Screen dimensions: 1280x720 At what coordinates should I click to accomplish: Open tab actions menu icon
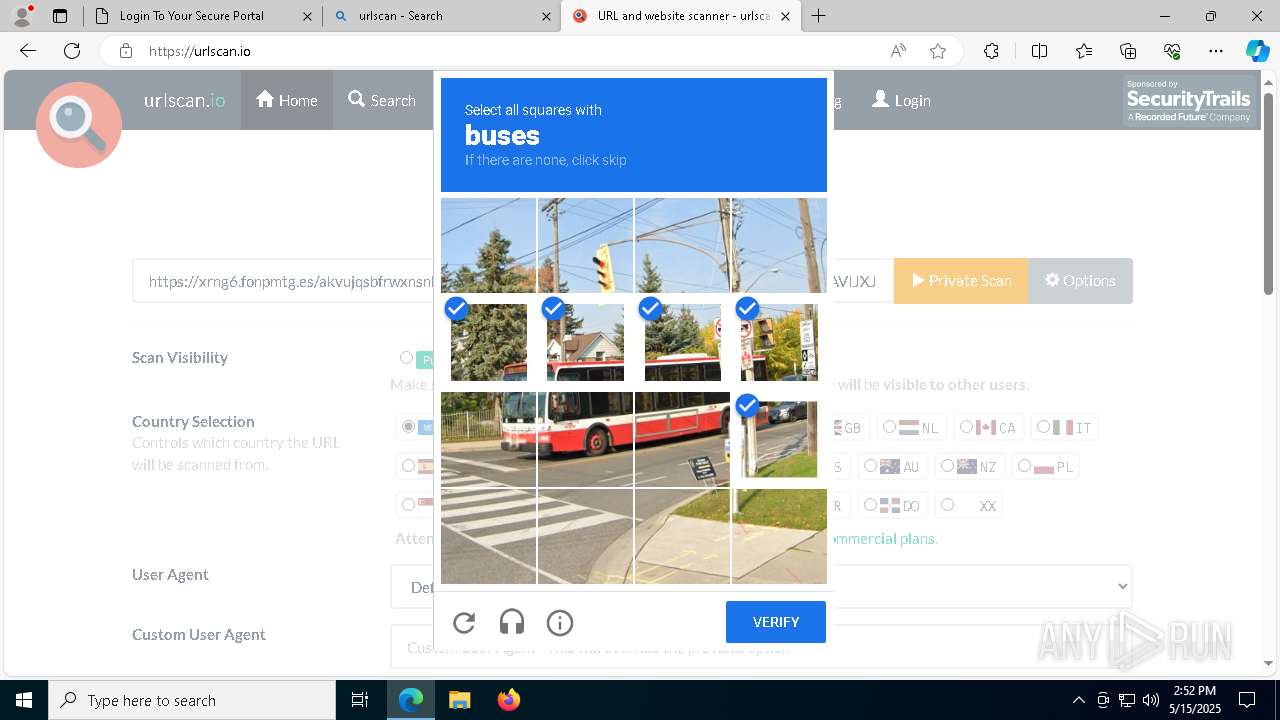(60, 16)
